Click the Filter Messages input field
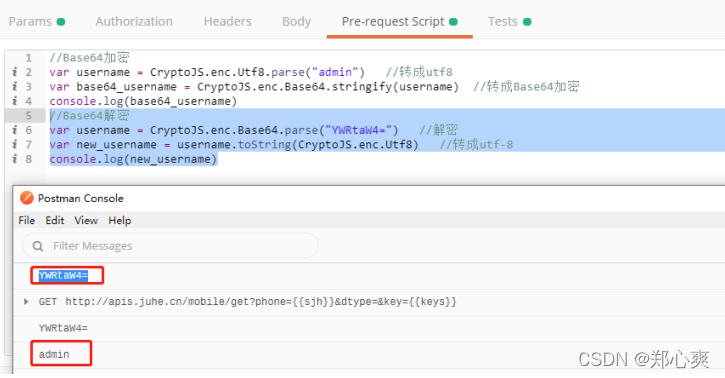Viewport: 725px width, 378px height. click(170, 246)
